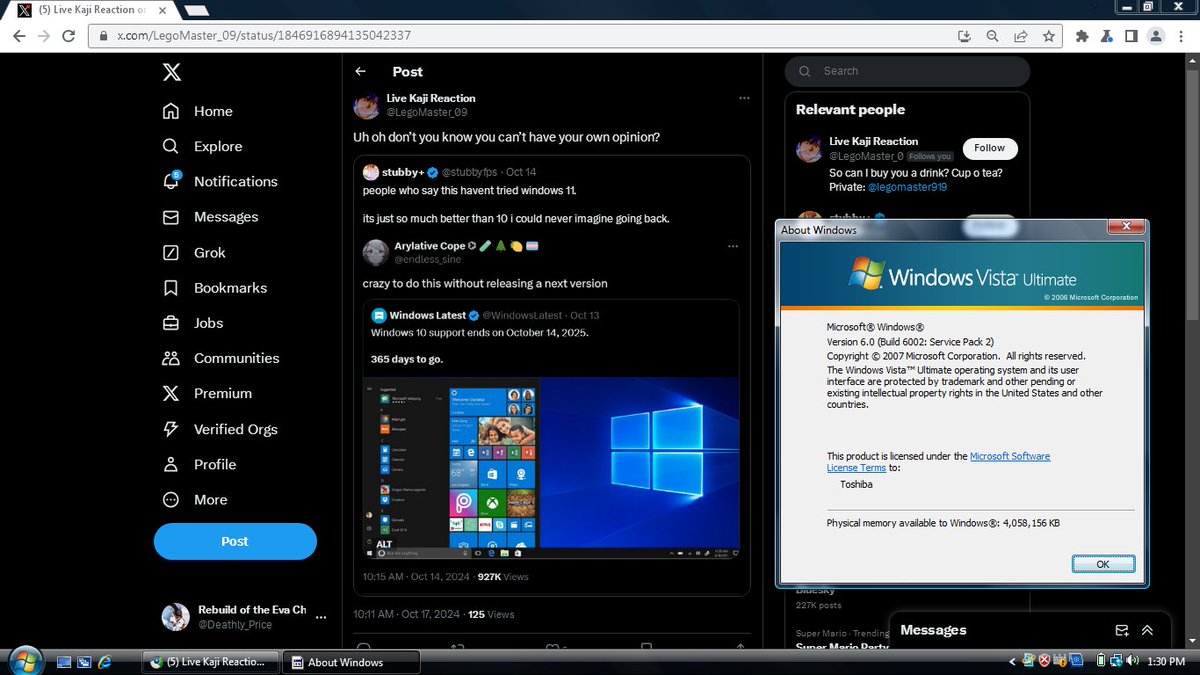Open the Windows 10 screenshot image
Image resolution: width=1200 pixels, height=675 pixels.
tap(551, 467)
